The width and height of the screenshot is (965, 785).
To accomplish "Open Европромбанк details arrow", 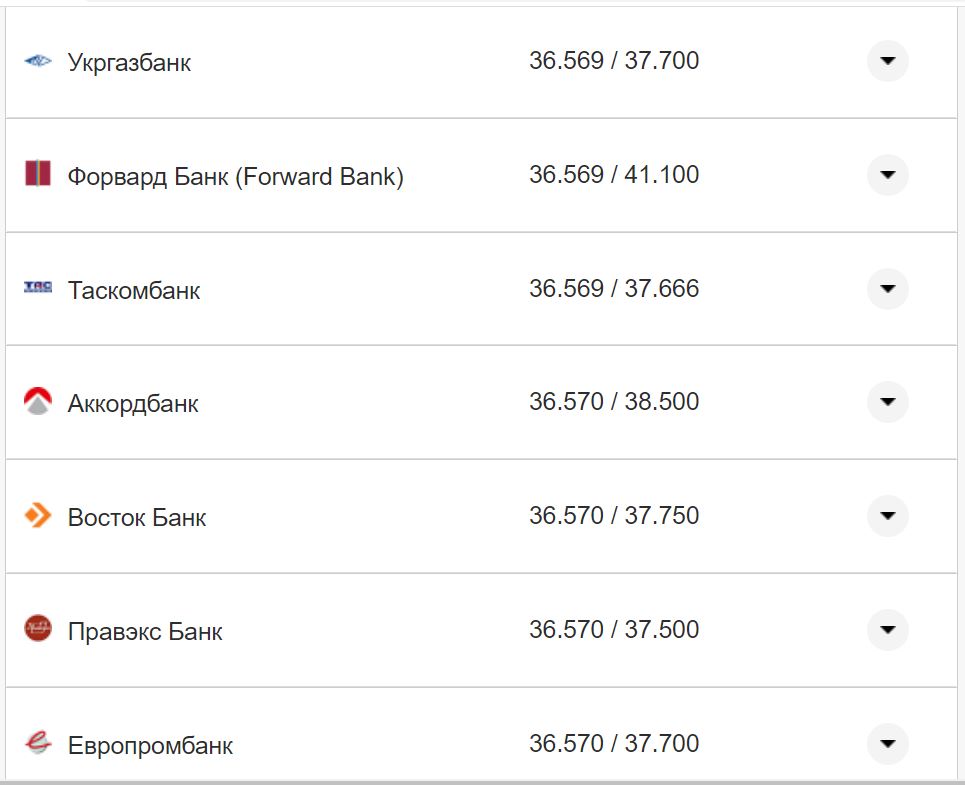I will pos(887,744).
